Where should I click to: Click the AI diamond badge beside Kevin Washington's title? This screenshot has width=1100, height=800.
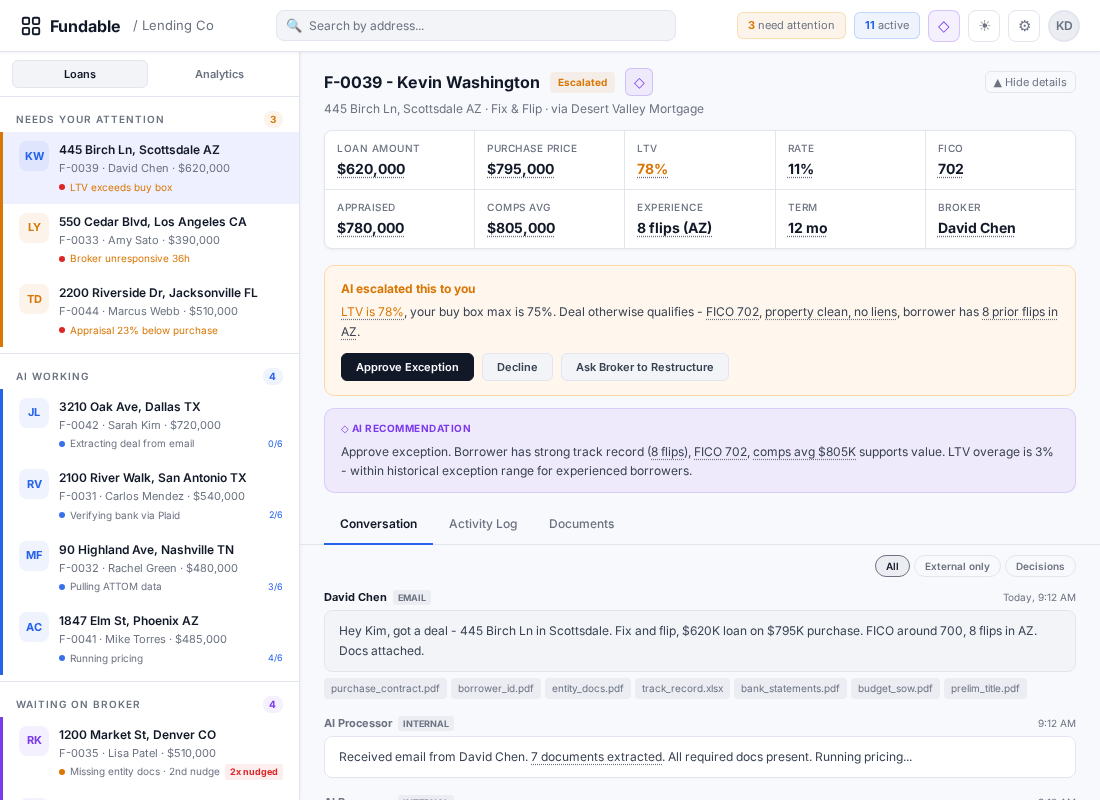[x=639, y=82]
